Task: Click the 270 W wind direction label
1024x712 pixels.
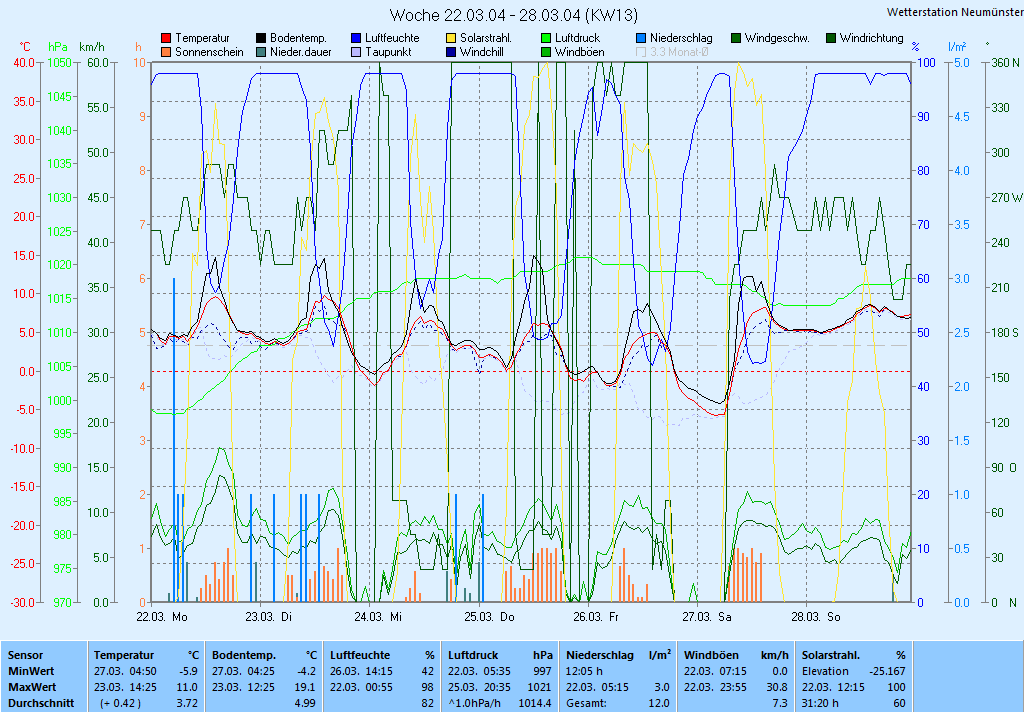Action: coord(1007,197)
